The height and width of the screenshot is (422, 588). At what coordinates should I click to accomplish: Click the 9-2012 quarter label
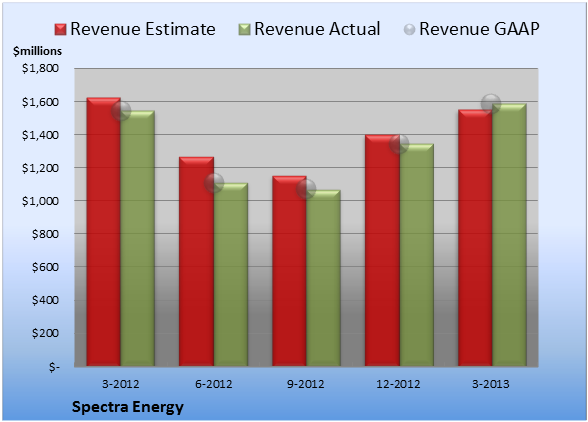pyautogui.click(x=306, y=384)
